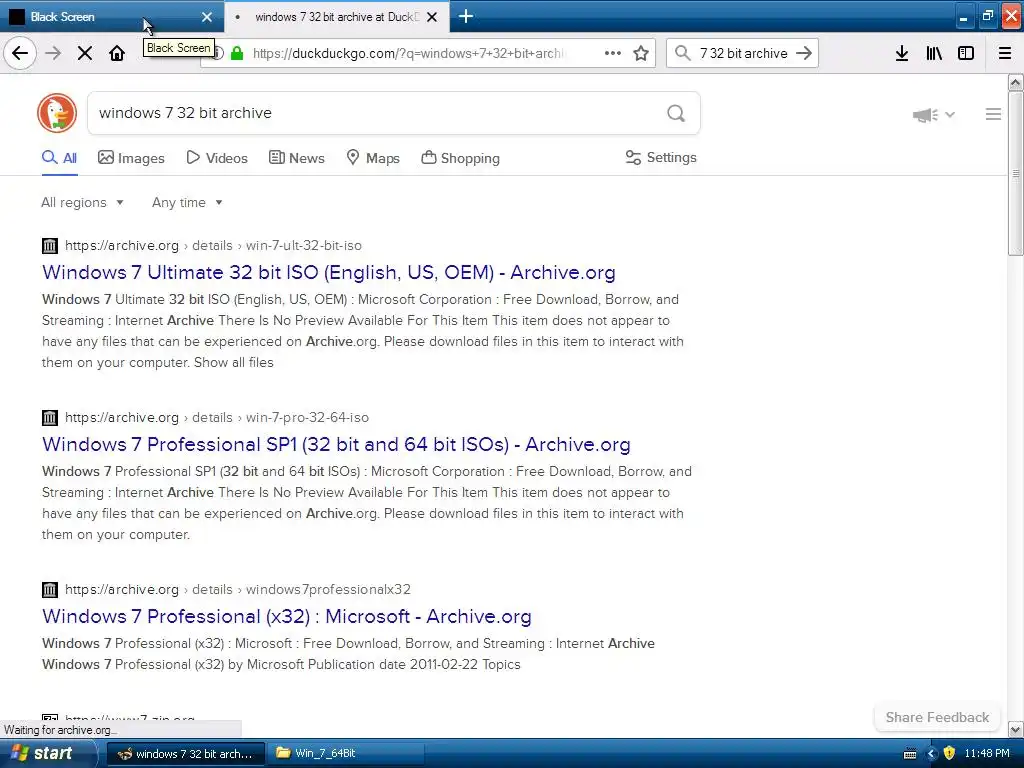Click favicon next to windows7professionalx32
Screen dimensions: 1024x768
click(x=50, y=590)
